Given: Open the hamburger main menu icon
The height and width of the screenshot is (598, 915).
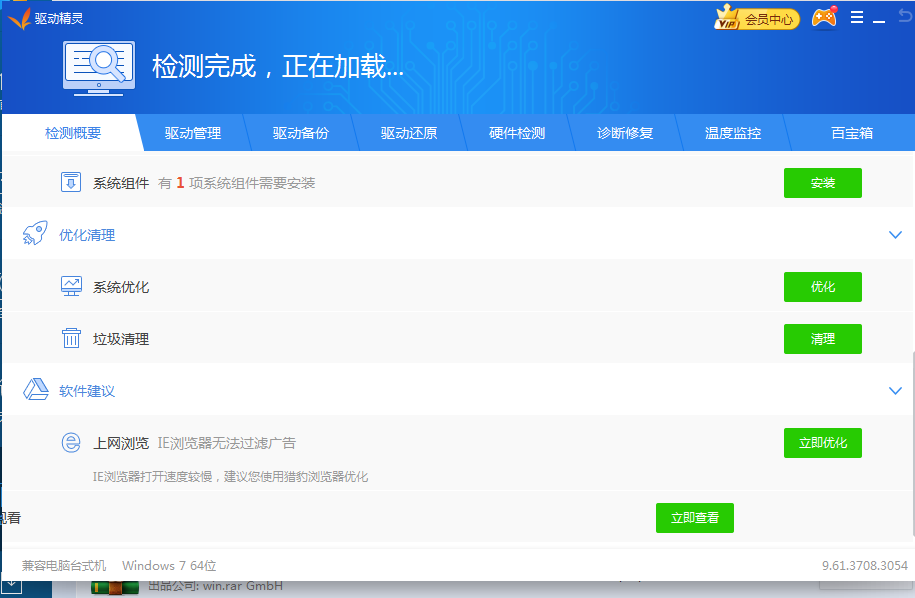Looking at the screenshot, I should click(857, 18).
